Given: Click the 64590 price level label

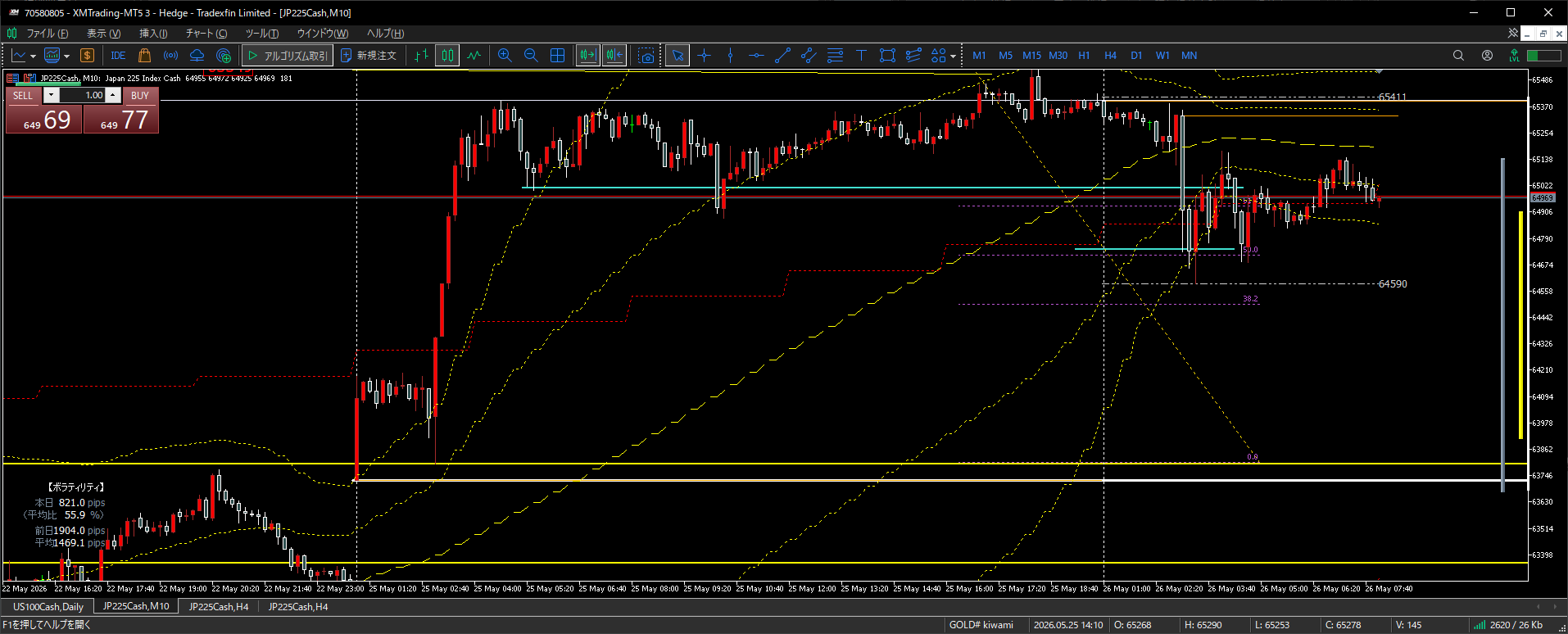Looking at the screenshot, I should click(1393, 284).
